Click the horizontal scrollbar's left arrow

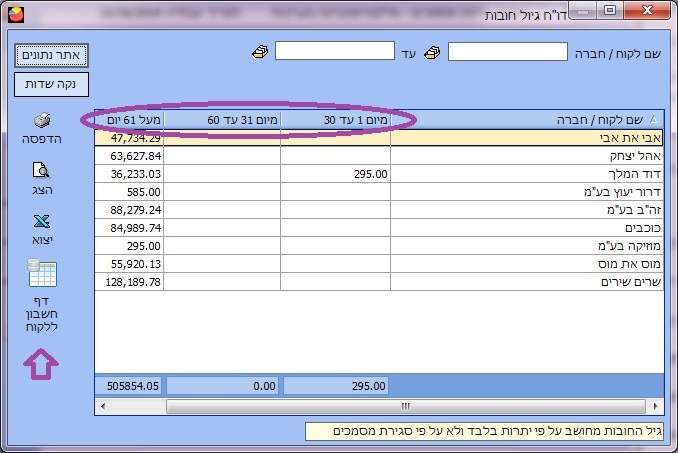pos(103,406)
